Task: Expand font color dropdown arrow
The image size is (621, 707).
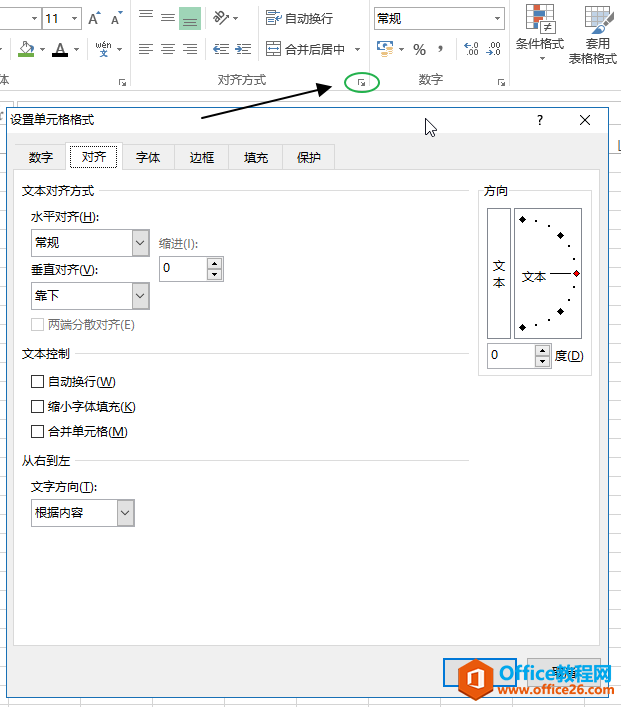Action: click(x=77, y=49)
